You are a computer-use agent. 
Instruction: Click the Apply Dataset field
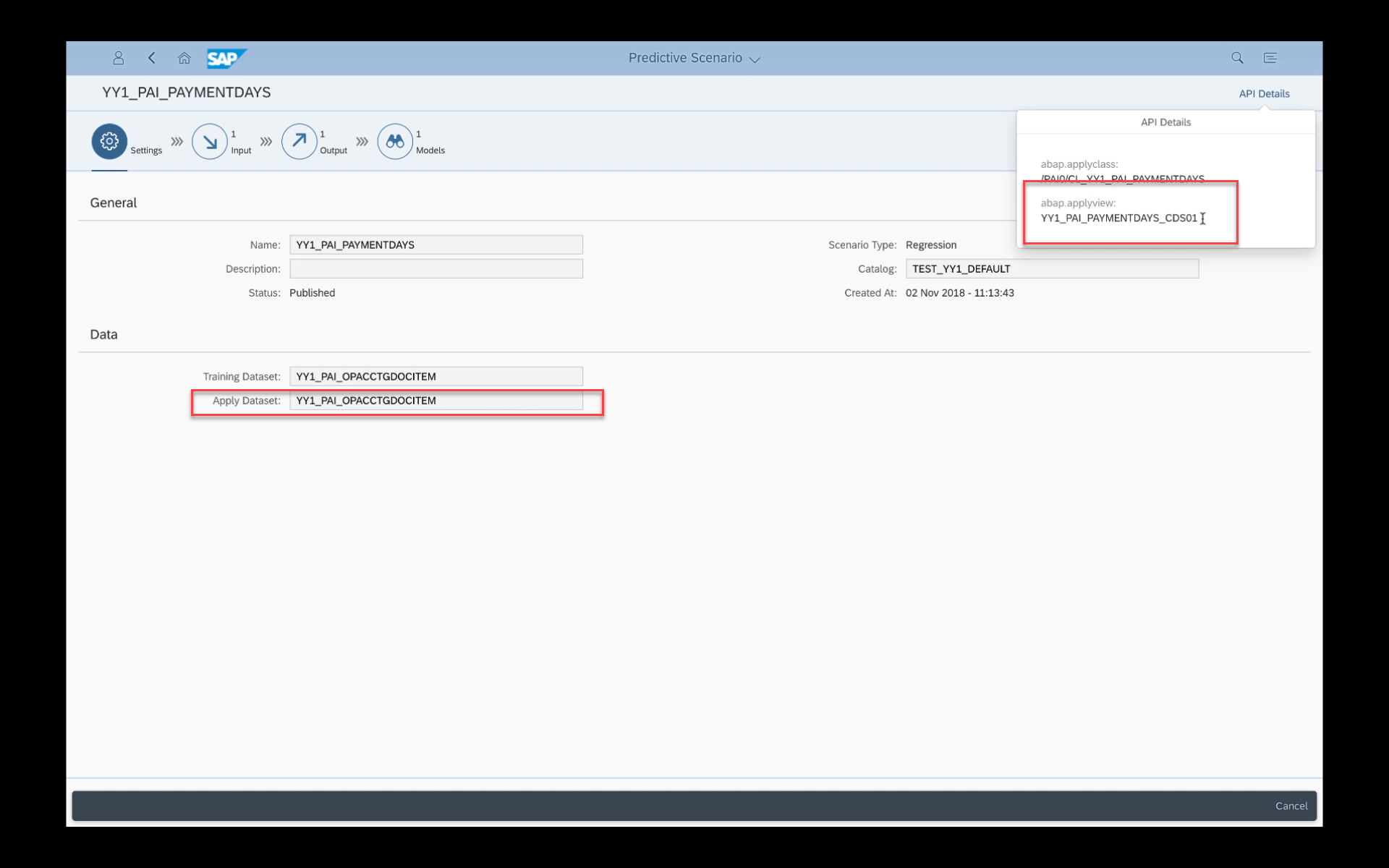tap(436, 400)
